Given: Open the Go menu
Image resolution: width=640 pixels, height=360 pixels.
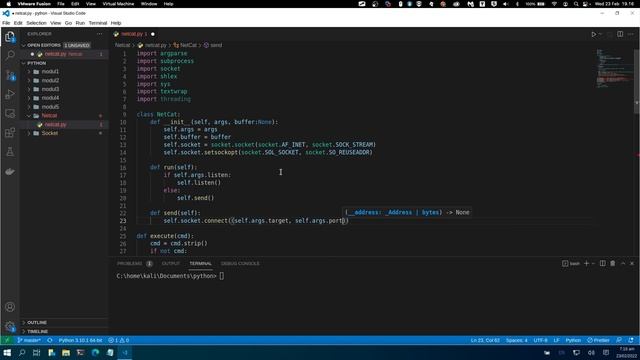Looking at the screenshot, I should [68, 23].
